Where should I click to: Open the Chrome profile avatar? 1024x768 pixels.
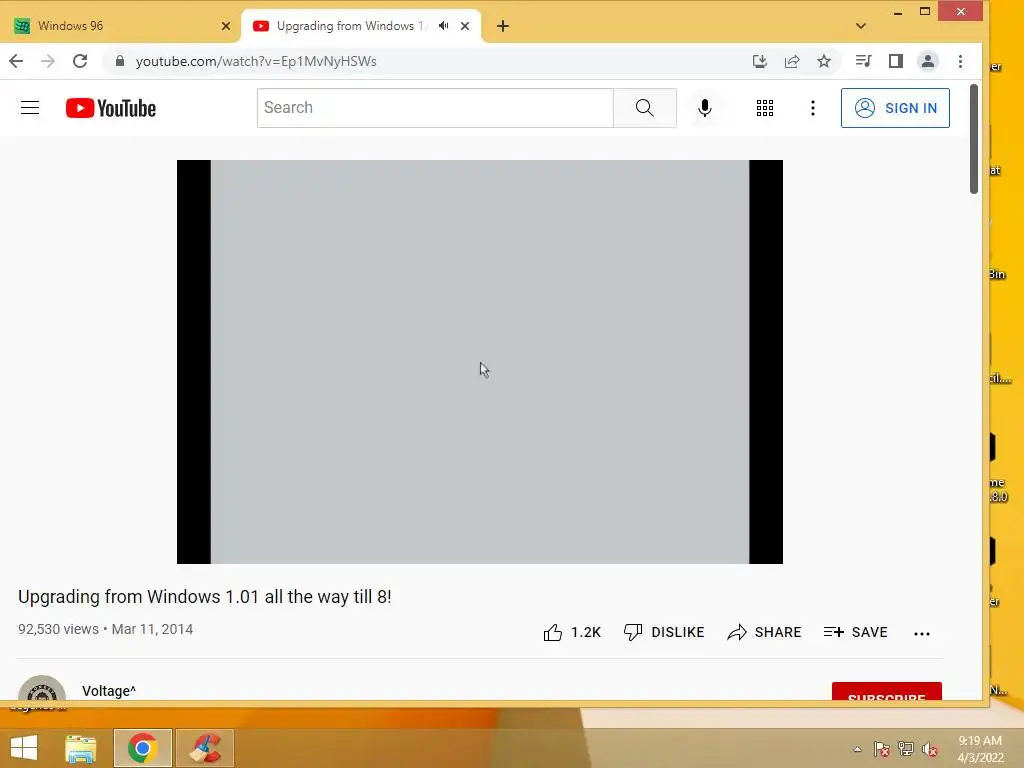(x=927, y=61)
